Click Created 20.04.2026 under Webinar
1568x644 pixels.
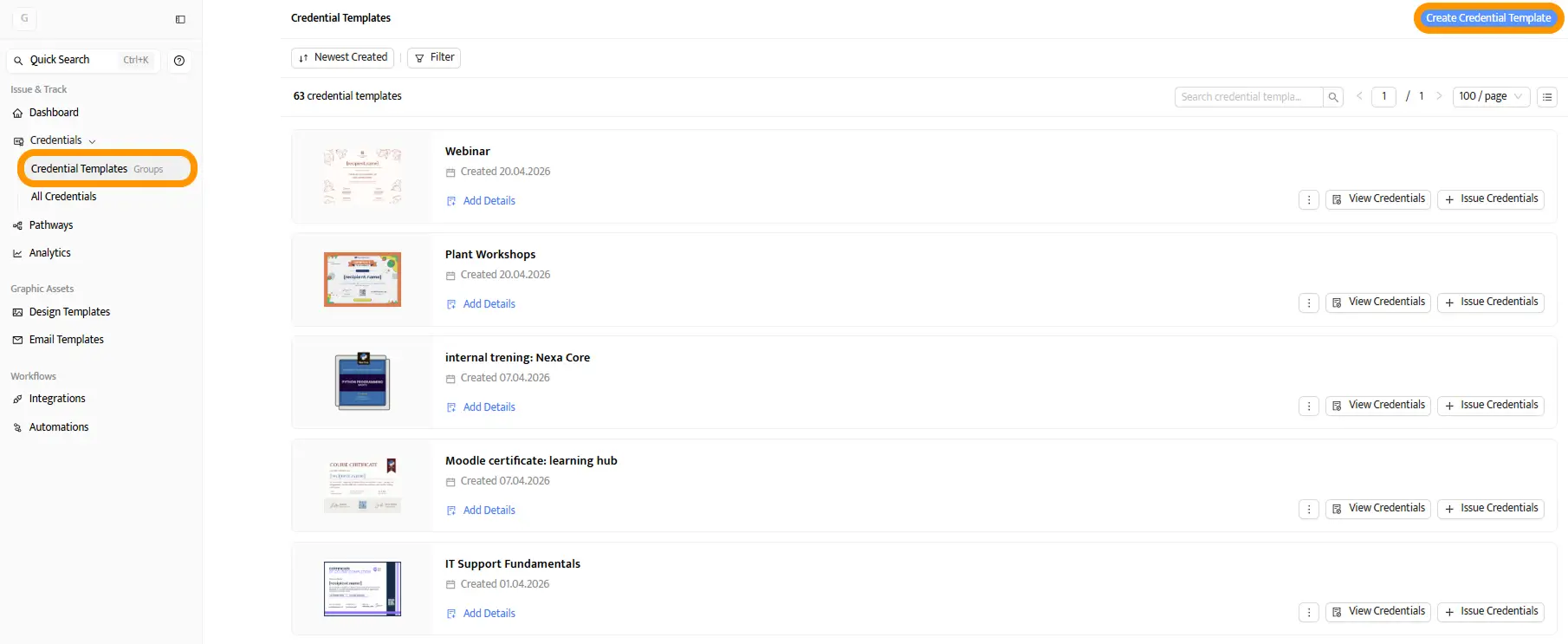click(x=505, y=172)
